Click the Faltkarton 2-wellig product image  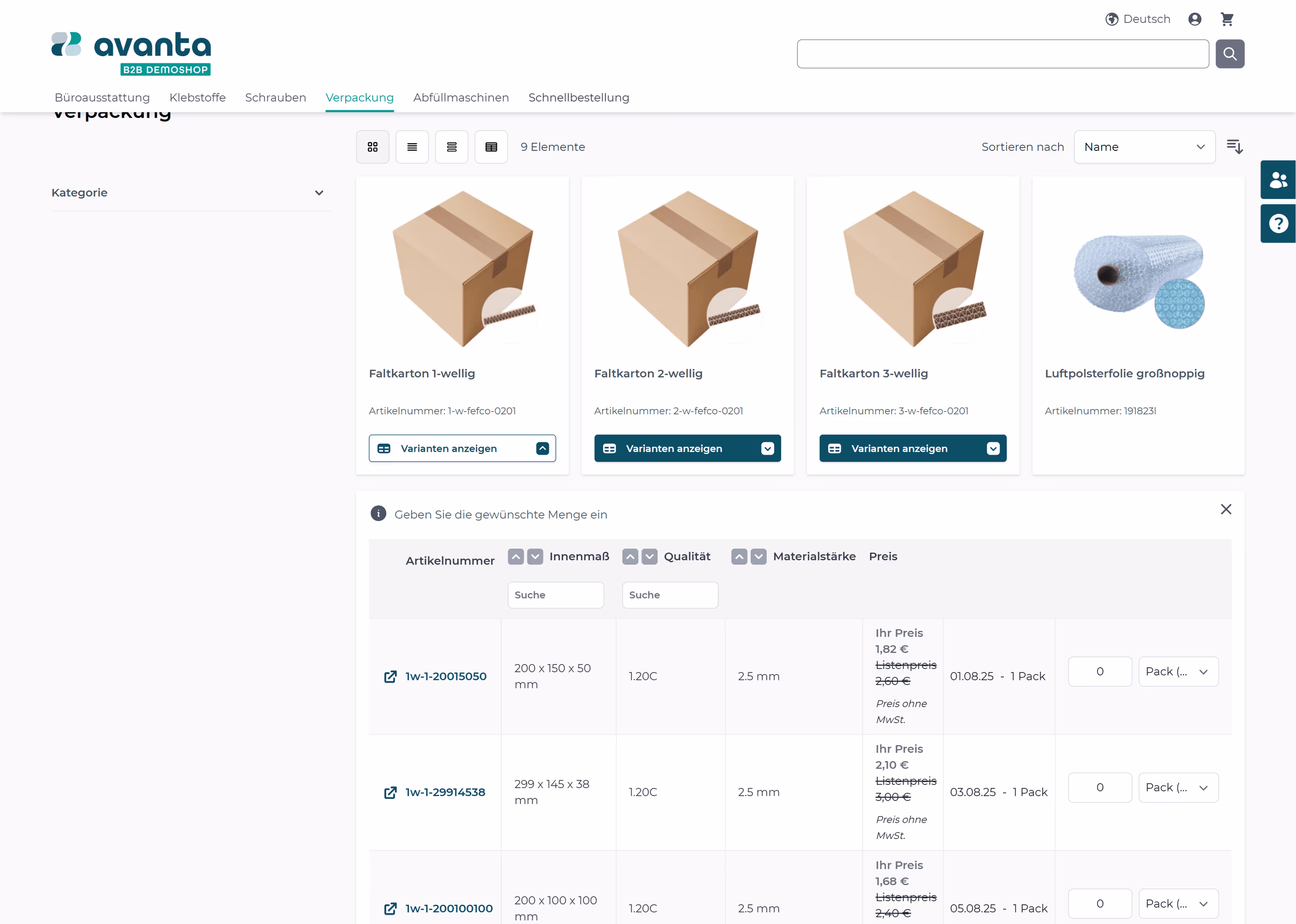coord(687,268)
